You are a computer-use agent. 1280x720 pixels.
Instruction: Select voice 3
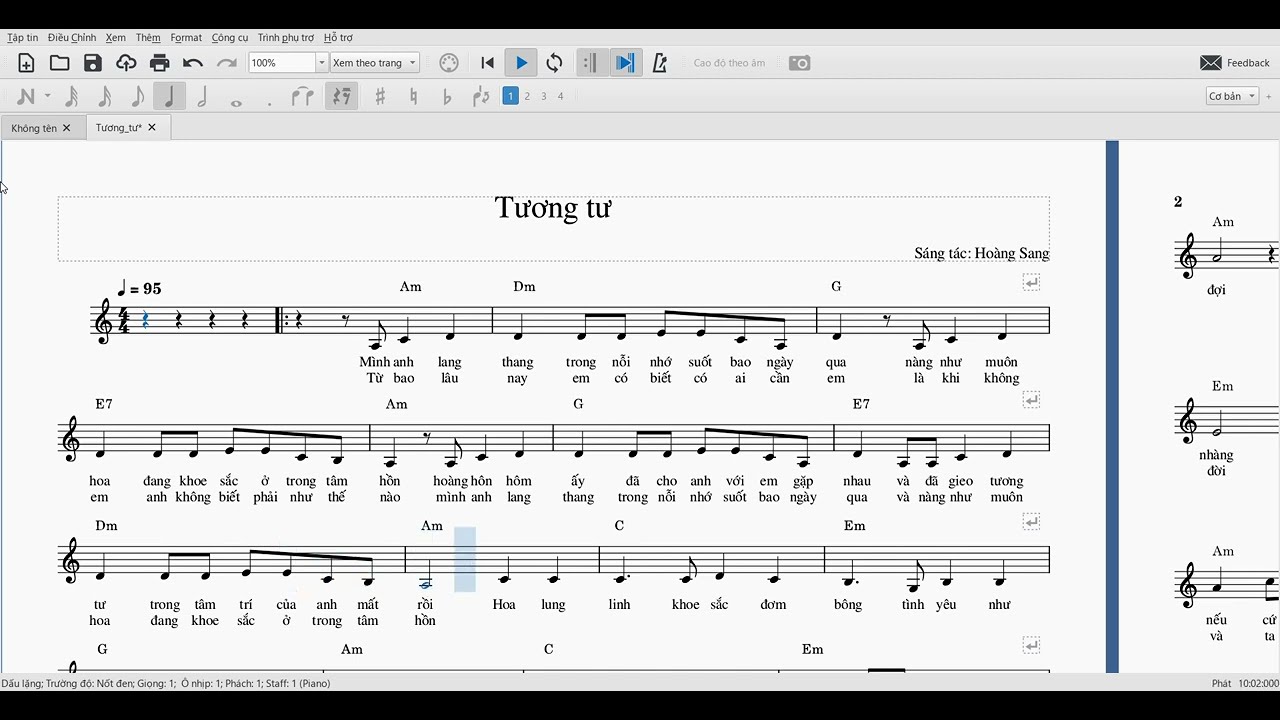pos(544,96)
